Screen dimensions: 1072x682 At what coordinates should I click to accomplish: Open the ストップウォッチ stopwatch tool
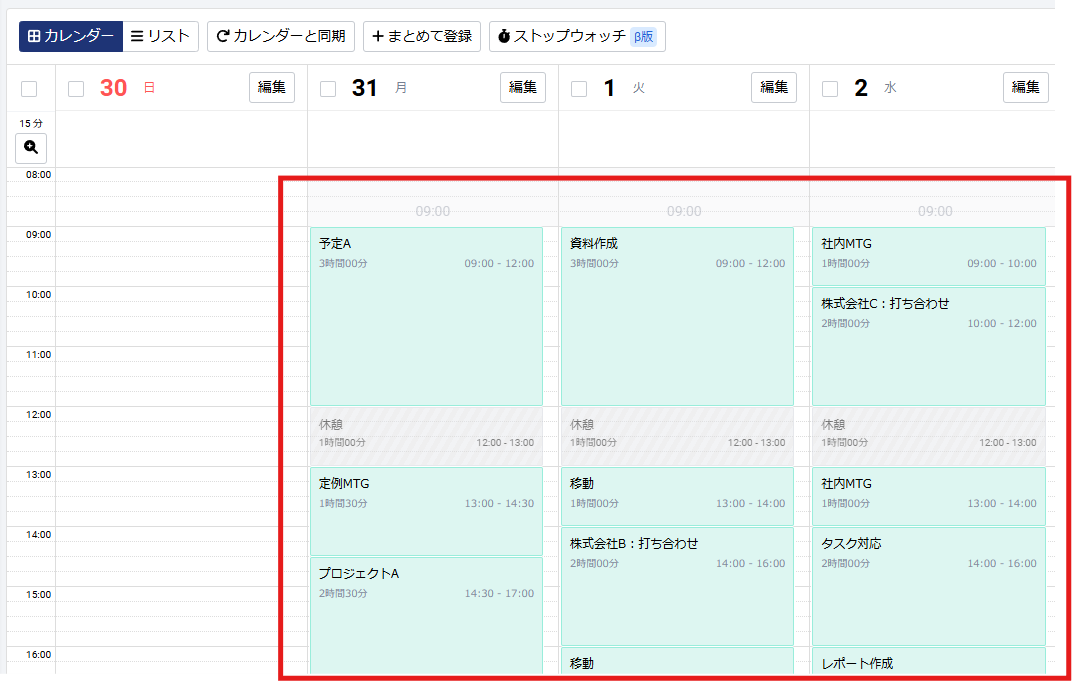pos(576,36)
